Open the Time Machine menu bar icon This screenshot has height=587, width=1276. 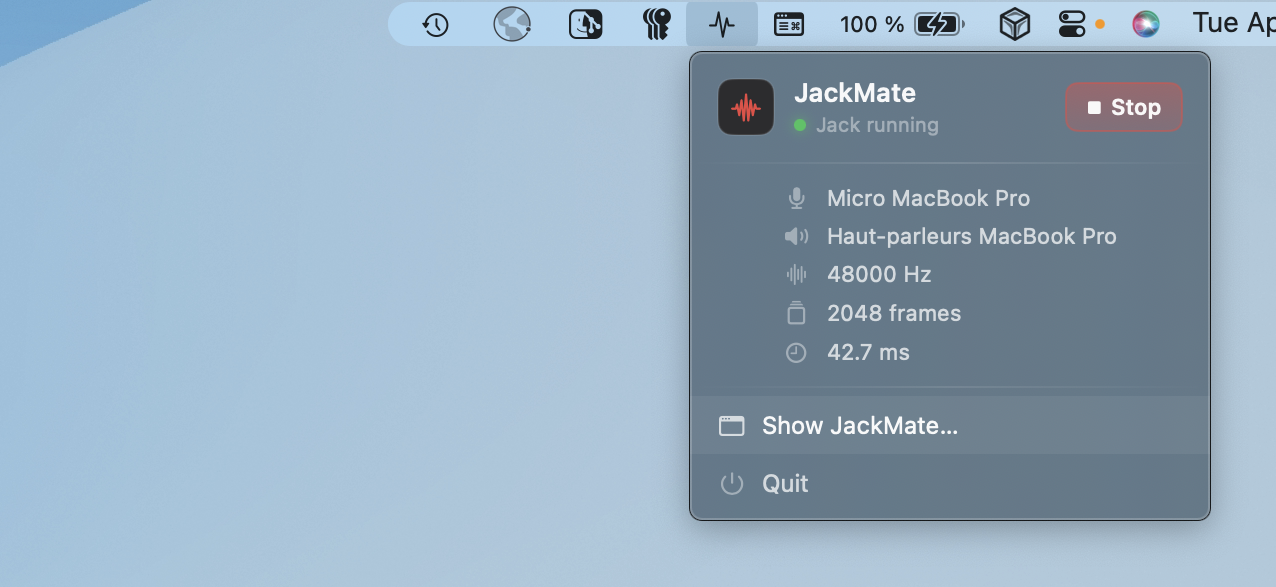(x=435, y=25)
